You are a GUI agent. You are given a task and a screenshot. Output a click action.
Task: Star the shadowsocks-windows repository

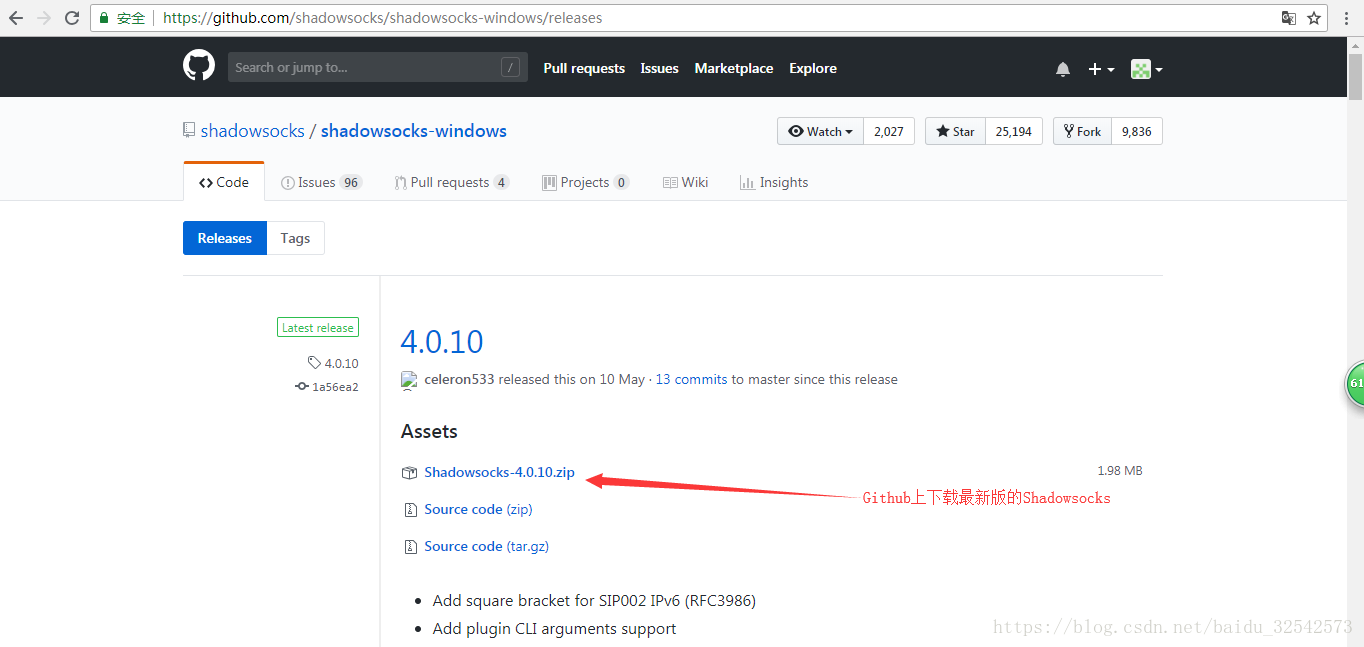(x=955, y=131)
